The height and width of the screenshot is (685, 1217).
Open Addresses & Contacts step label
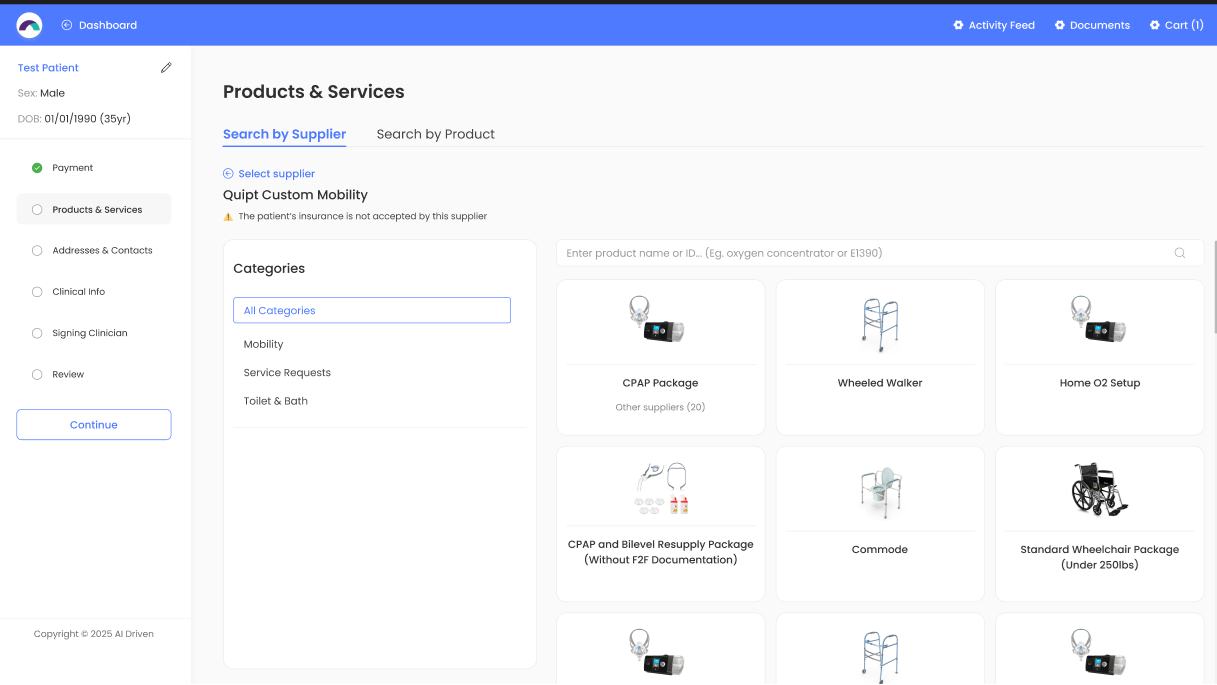point(102,251)
